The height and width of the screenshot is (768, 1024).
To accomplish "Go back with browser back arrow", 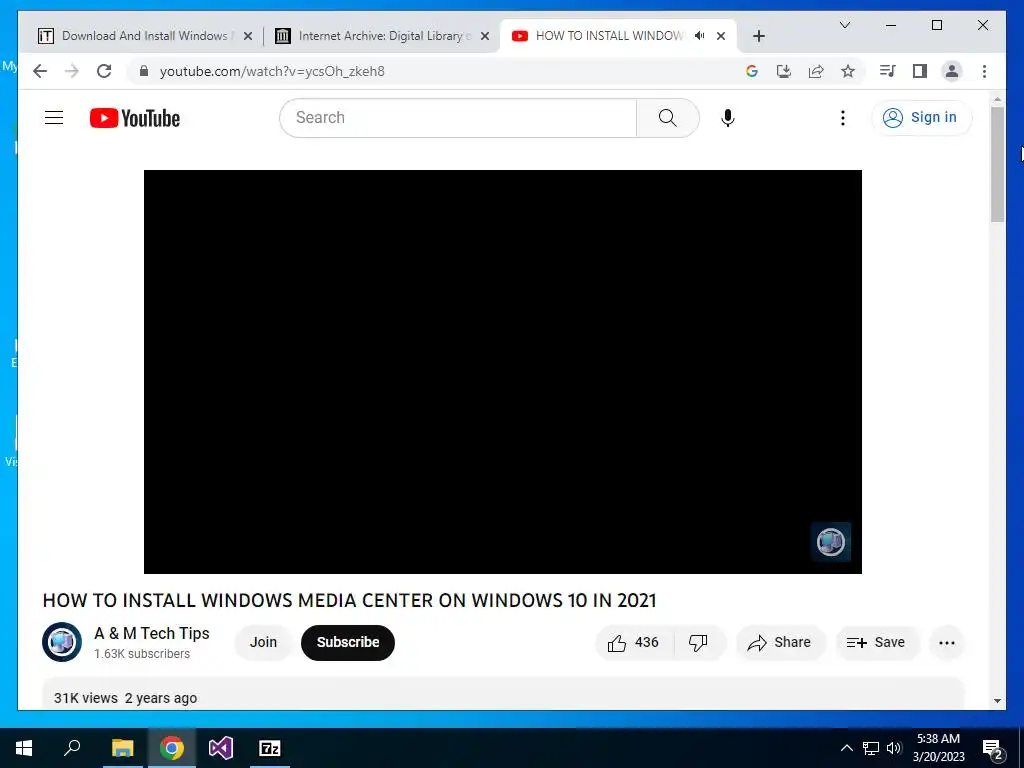I will [40, 71].
